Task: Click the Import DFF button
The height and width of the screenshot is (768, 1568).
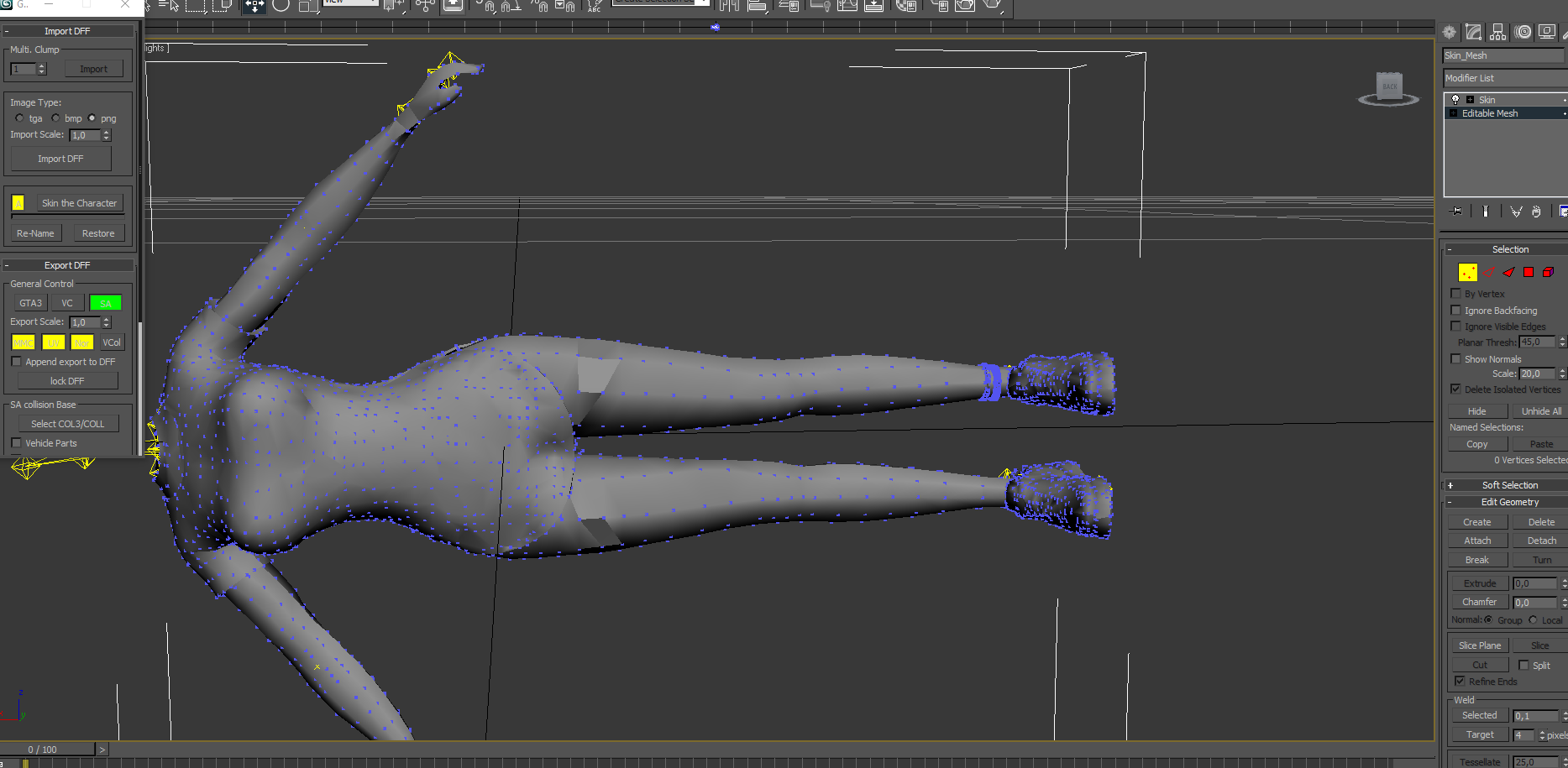Action: tap(60, 159)
